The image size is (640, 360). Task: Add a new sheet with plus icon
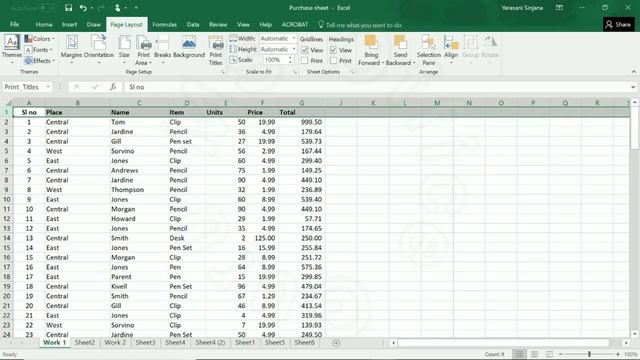point(336,343)
